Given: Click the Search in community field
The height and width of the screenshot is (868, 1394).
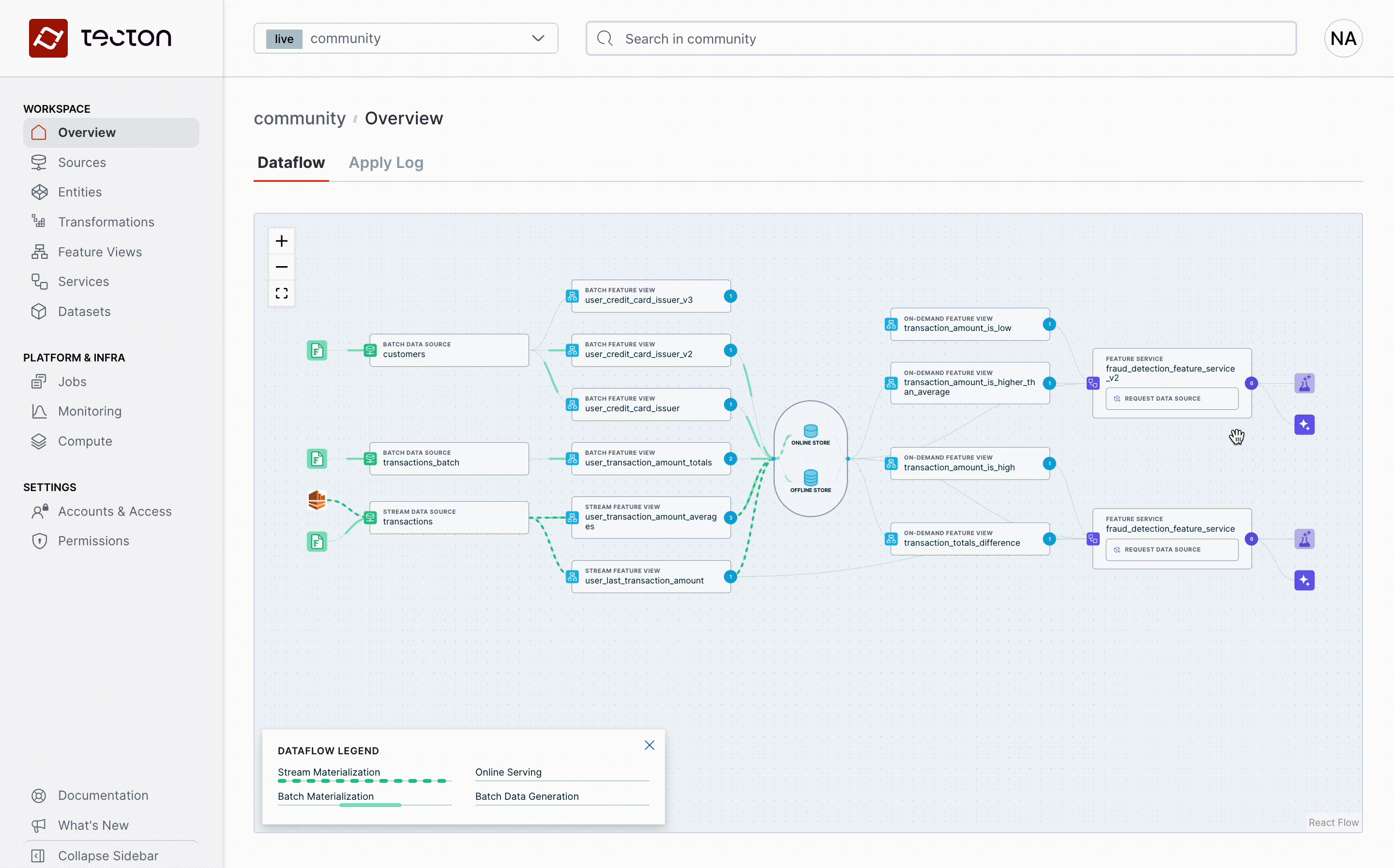Looking at the screenshot, I should 941,38.
